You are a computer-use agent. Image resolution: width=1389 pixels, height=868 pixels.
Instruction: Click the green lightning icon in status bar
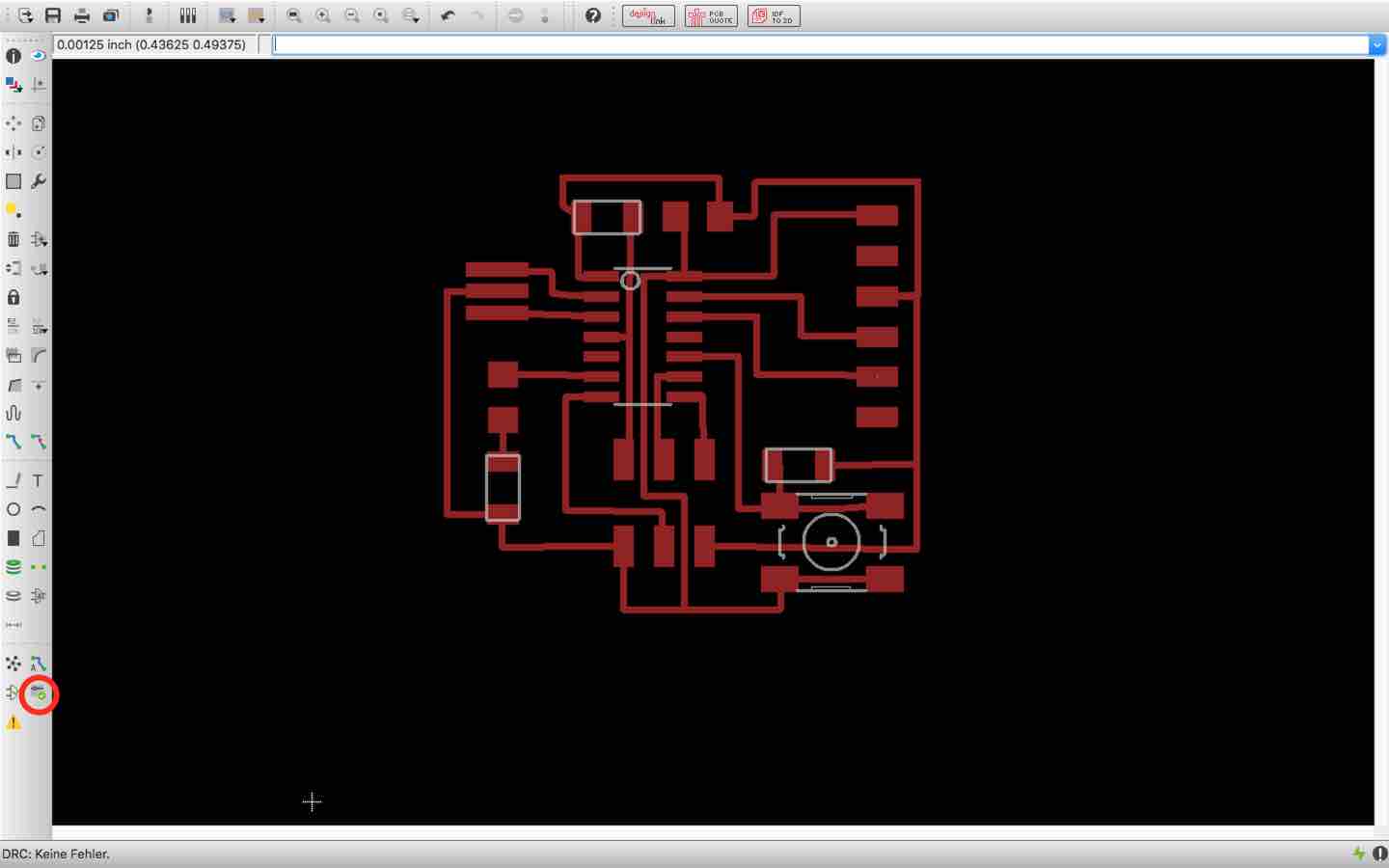tap(1358, 854)
